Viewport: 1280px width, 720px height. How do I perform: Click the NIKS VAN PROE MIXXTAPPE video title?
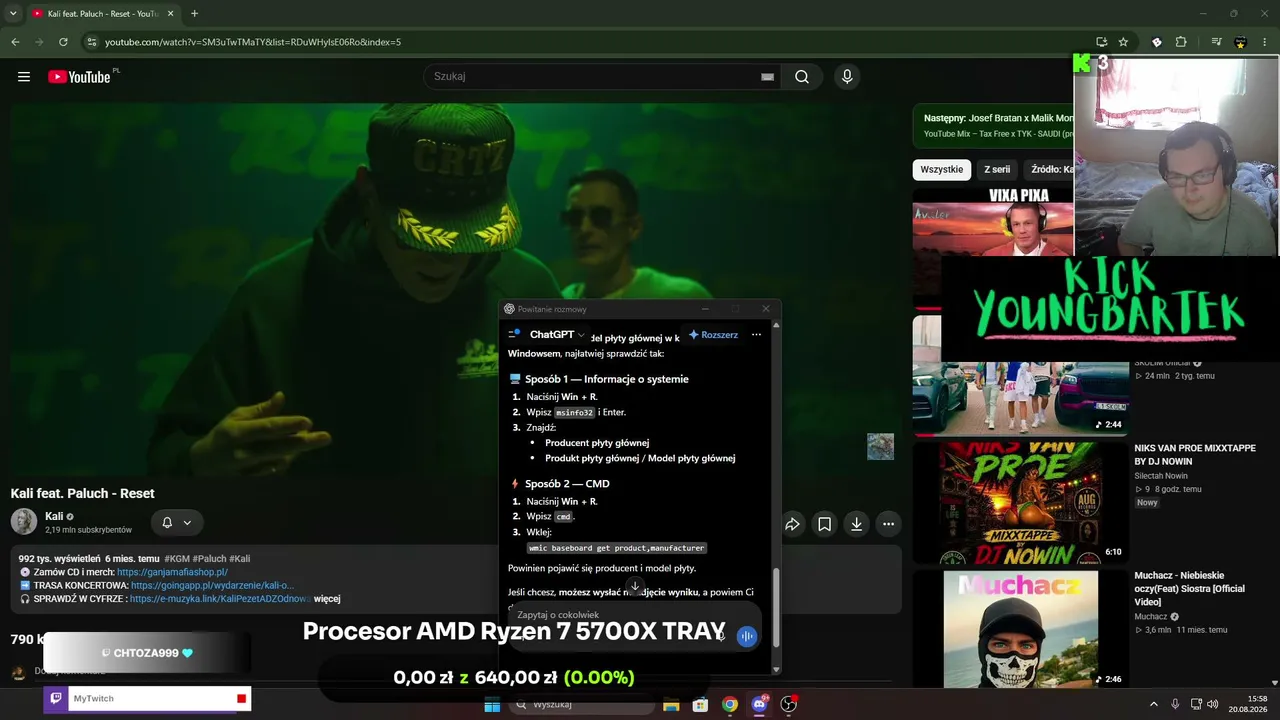coord(1194,455)
